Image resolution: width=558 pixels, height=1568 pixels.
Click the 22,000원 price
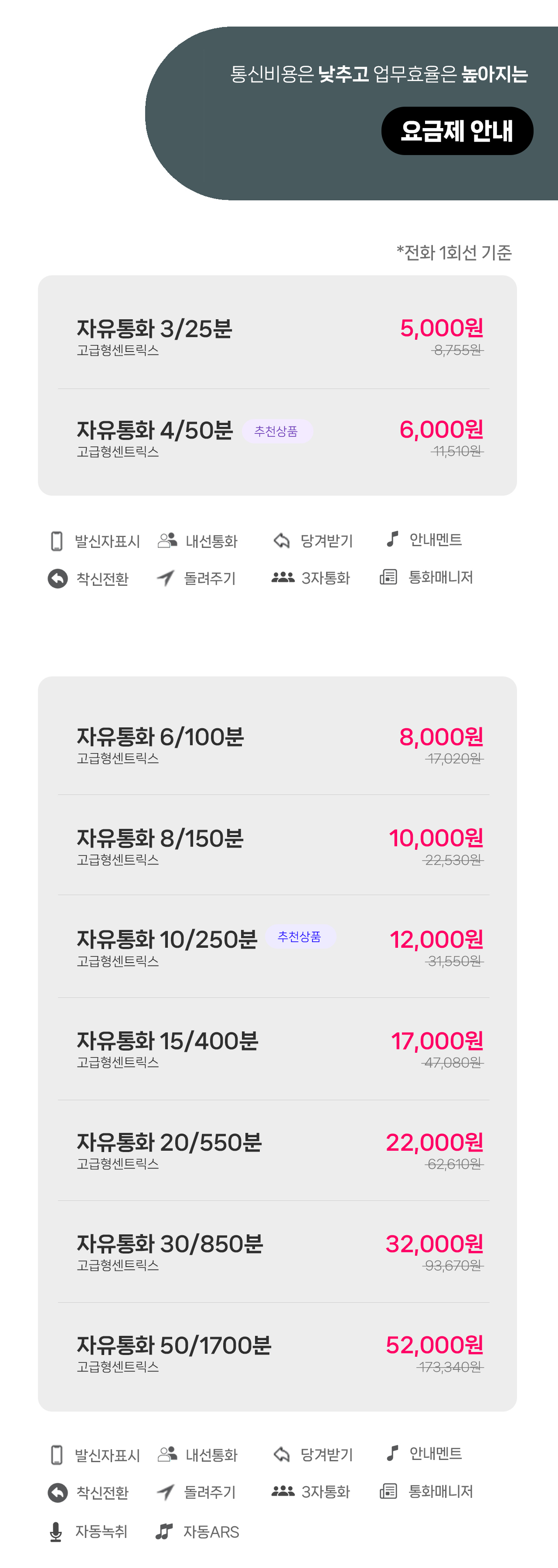pyautogui.click(x=434, y=1142)
